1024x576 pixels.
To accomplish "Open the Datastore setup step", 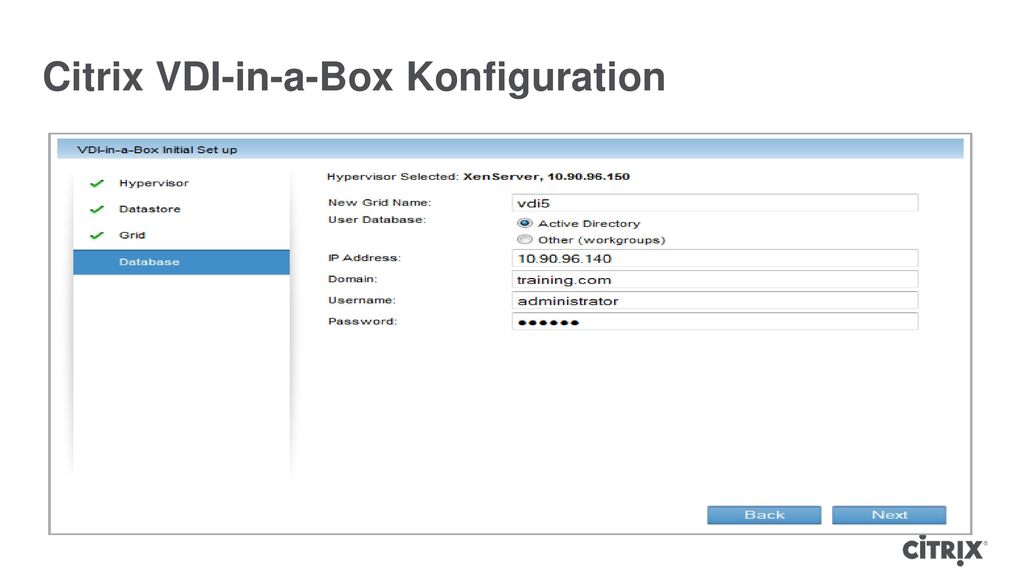I will coord(150,209).
